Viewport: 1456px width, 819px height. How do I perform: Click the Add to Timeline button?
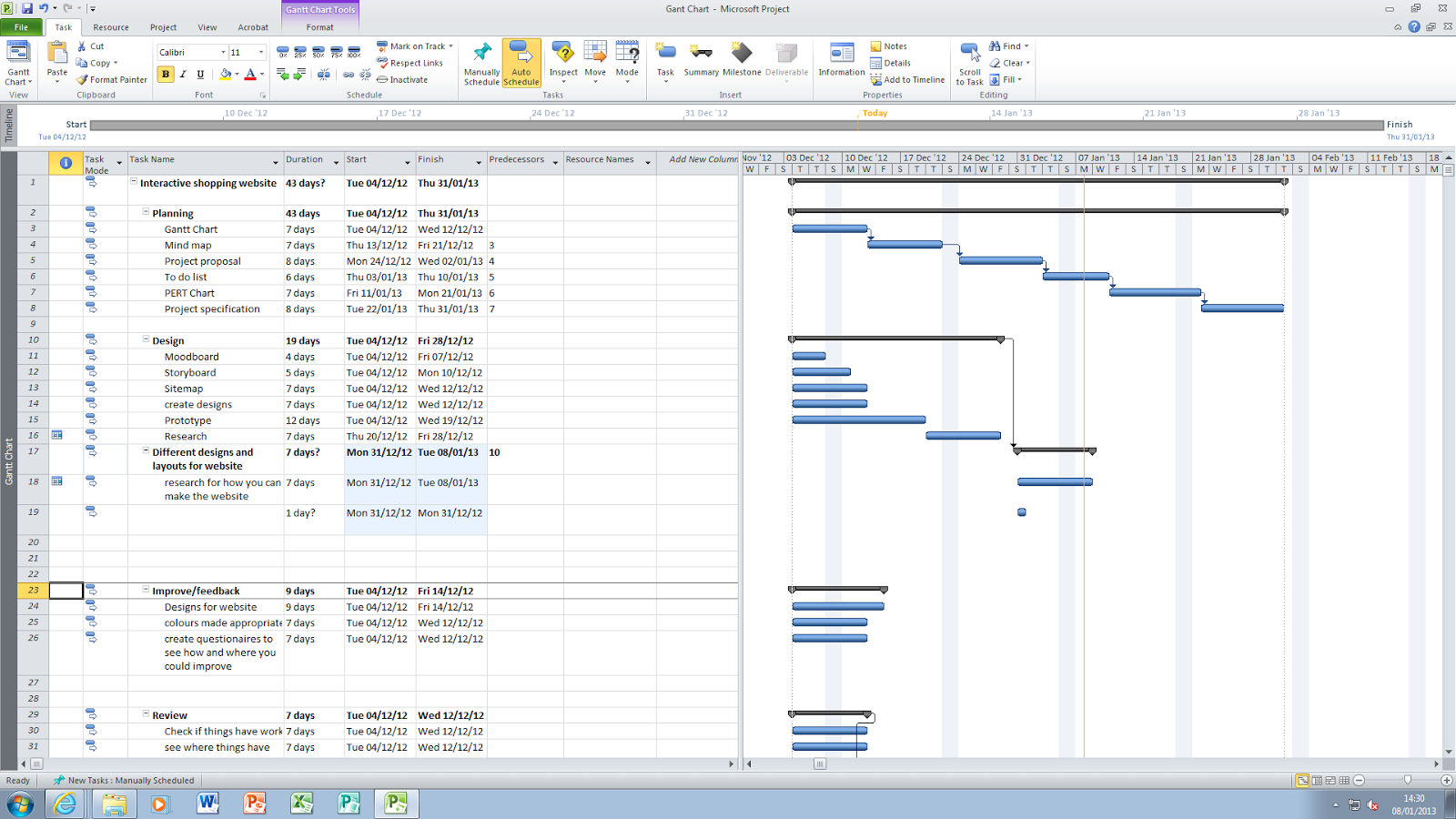click(907, 79)
